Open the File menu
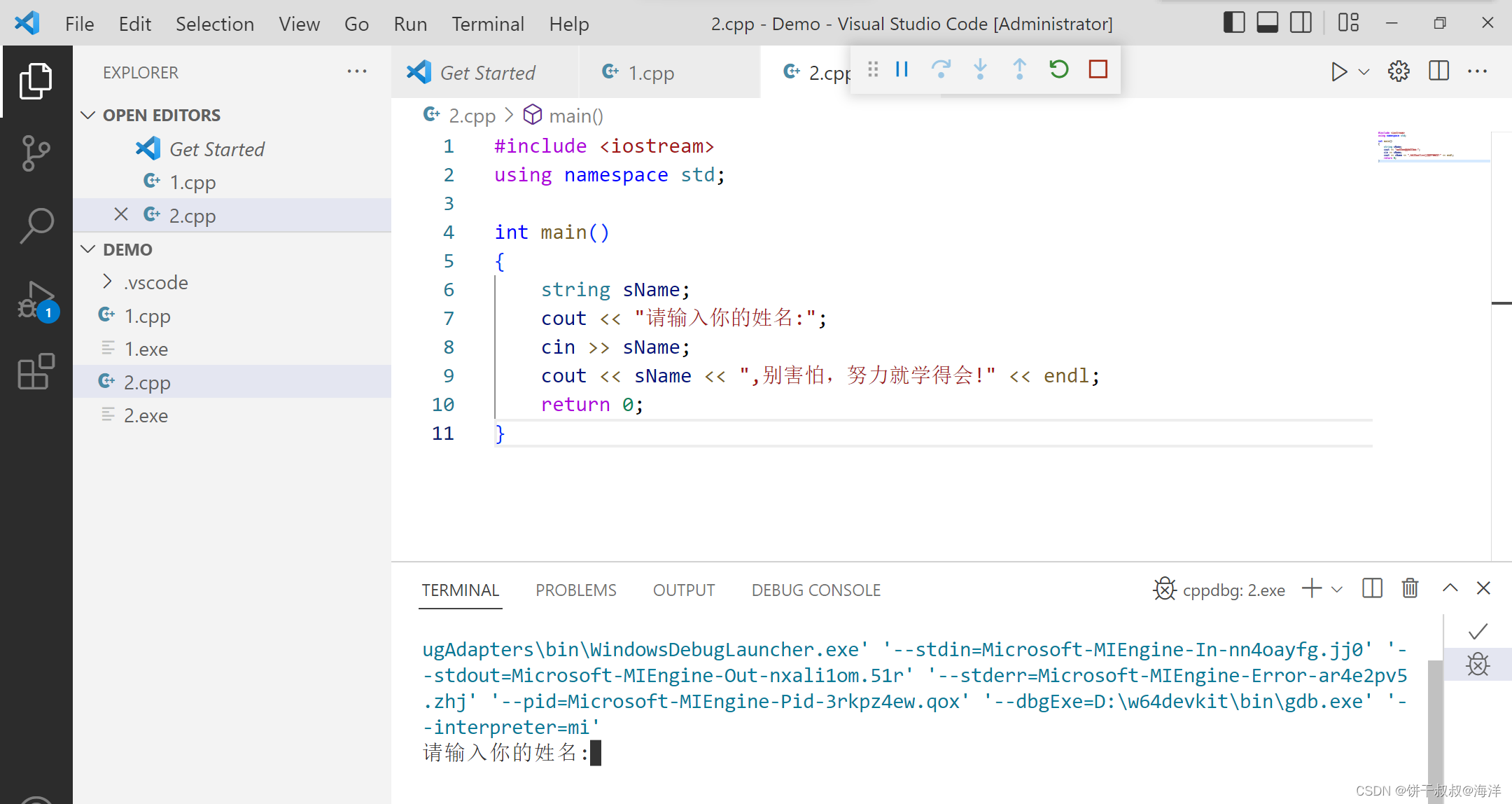Viewport: 1512px width, 804px height. click(x=79, y=24)
